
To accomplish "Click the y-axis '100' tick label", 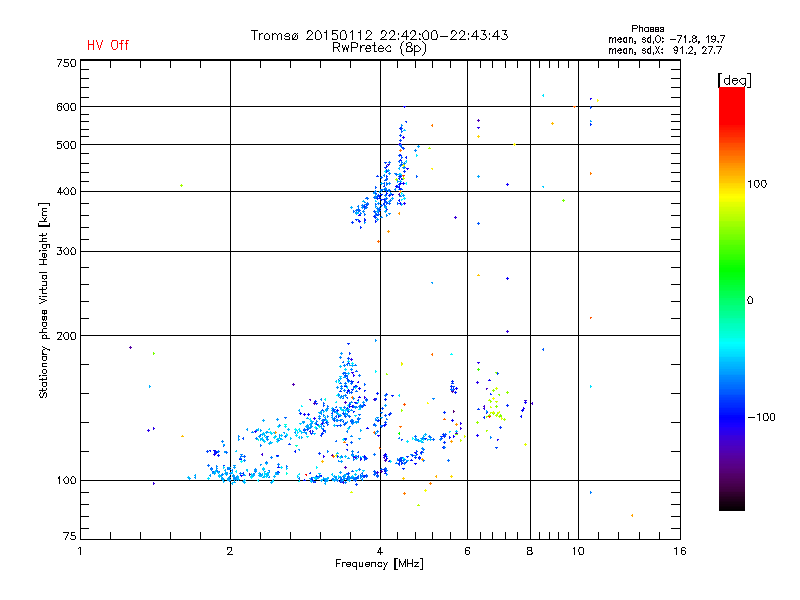I will tap(66, 481).
